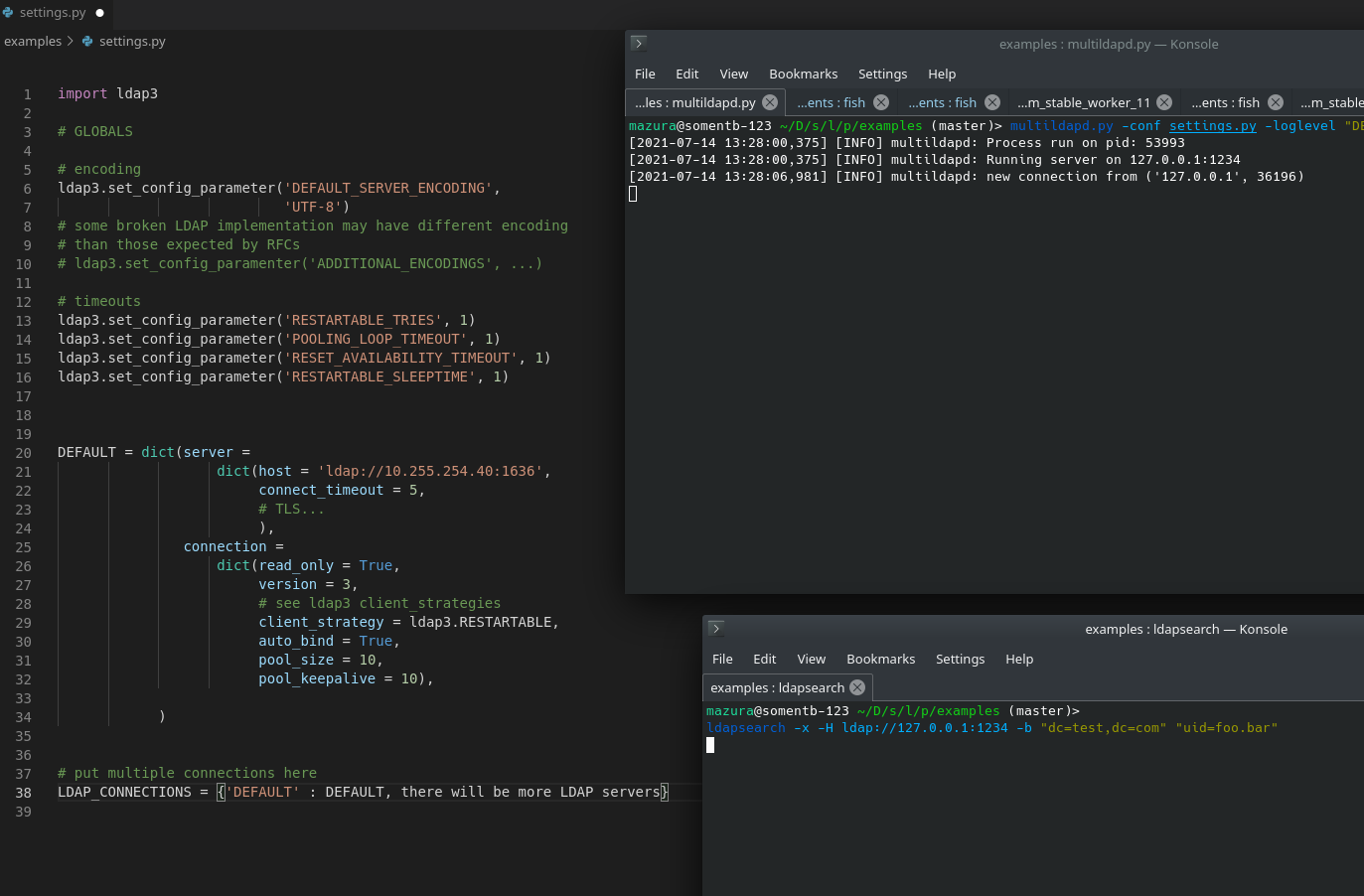
Task: Close the m_stable_worker_11 tab
Action: 1164,102
